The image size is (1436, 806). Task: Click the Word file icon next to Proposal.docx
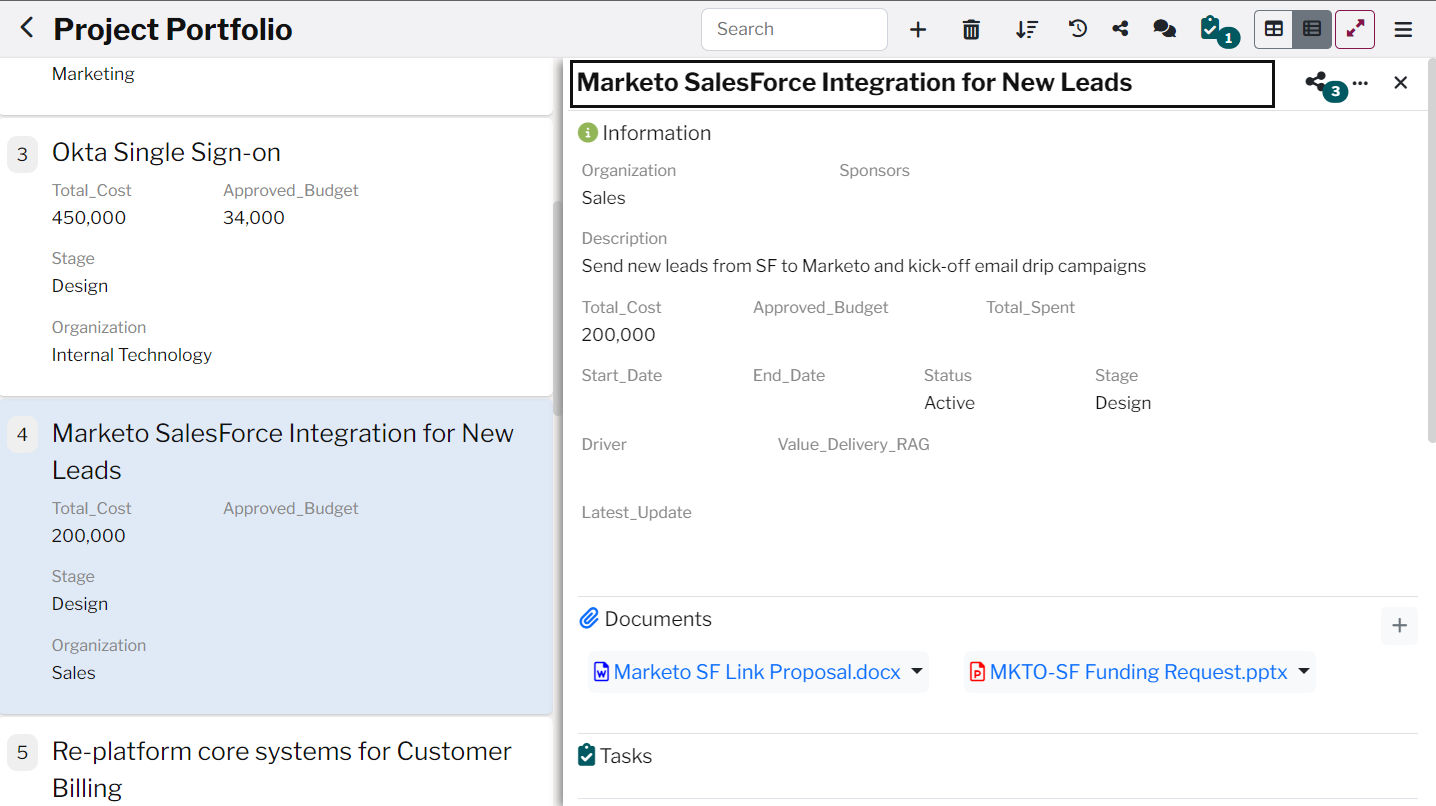601,672
